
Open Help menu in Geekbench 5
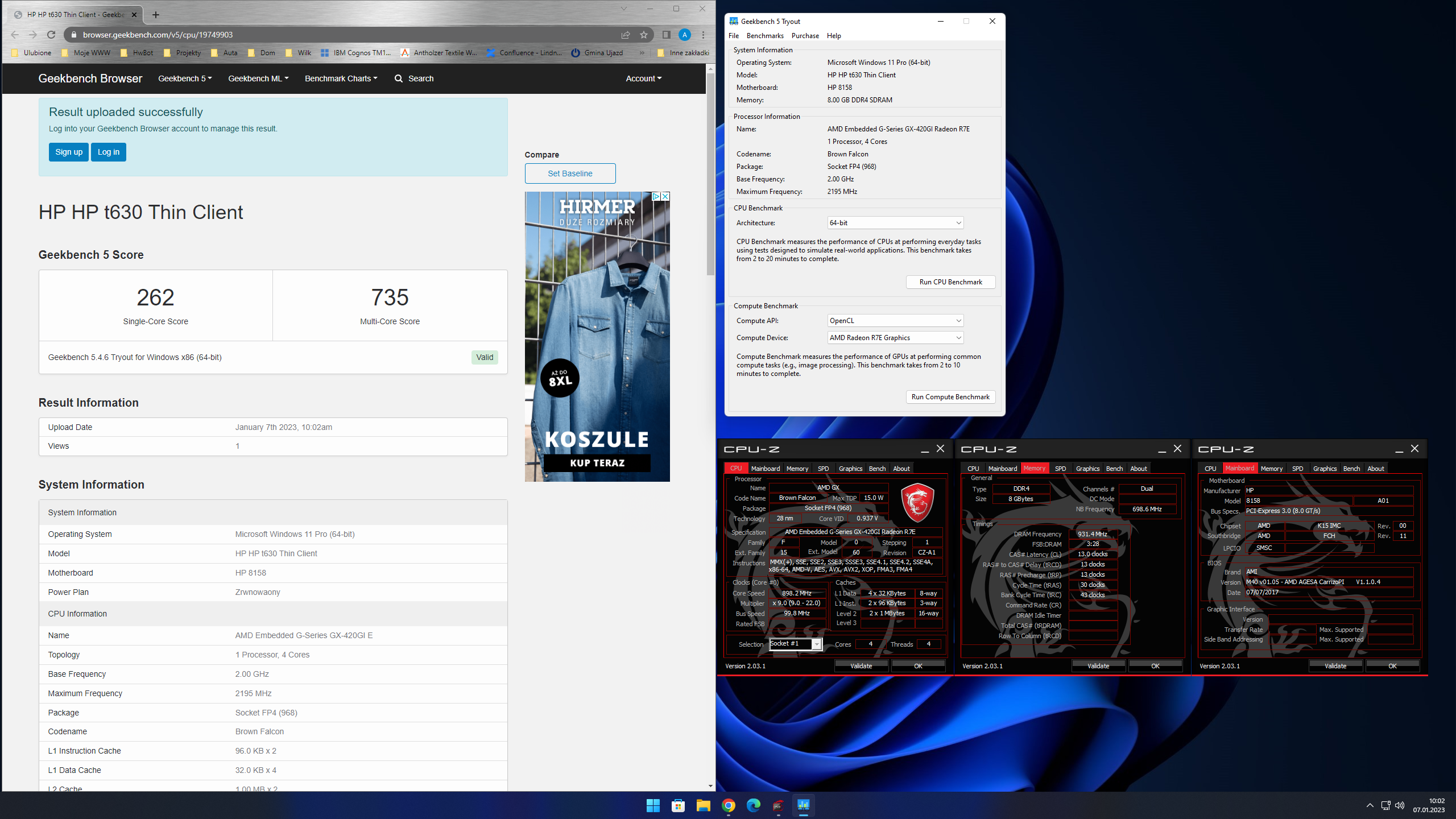click(x=834, y=36)
